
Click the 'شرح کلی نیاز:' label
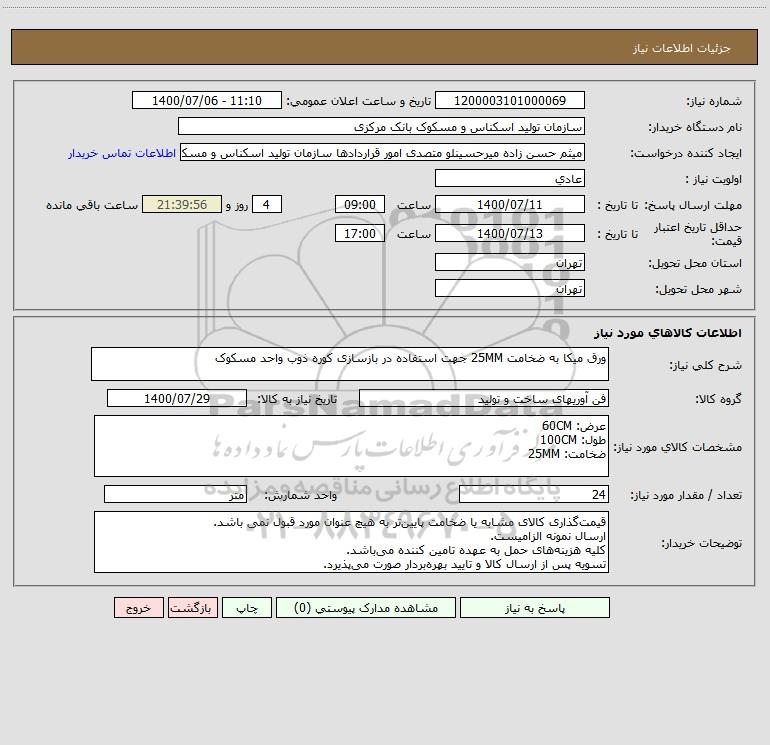(x=706, y=365)
